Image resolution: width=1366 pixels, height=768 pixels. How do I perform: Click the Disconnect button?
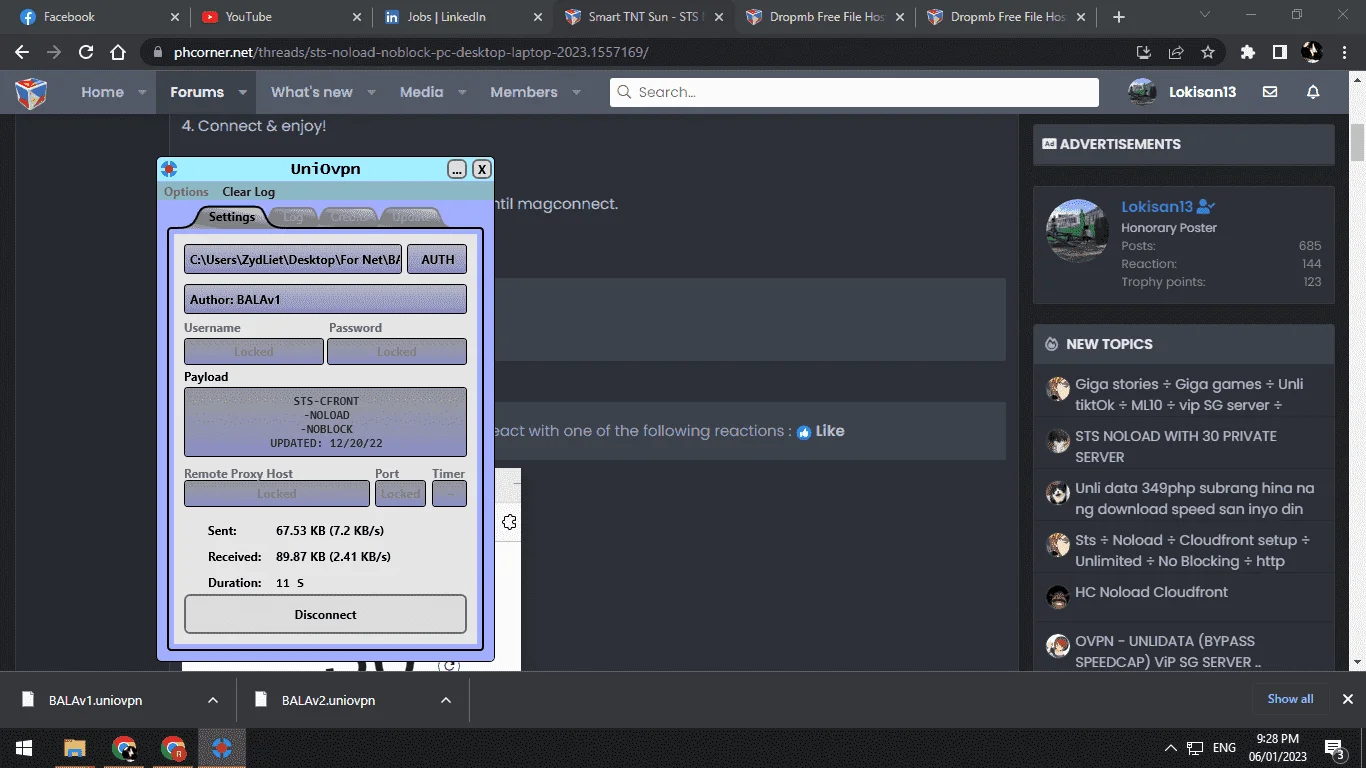coord(325,614)
